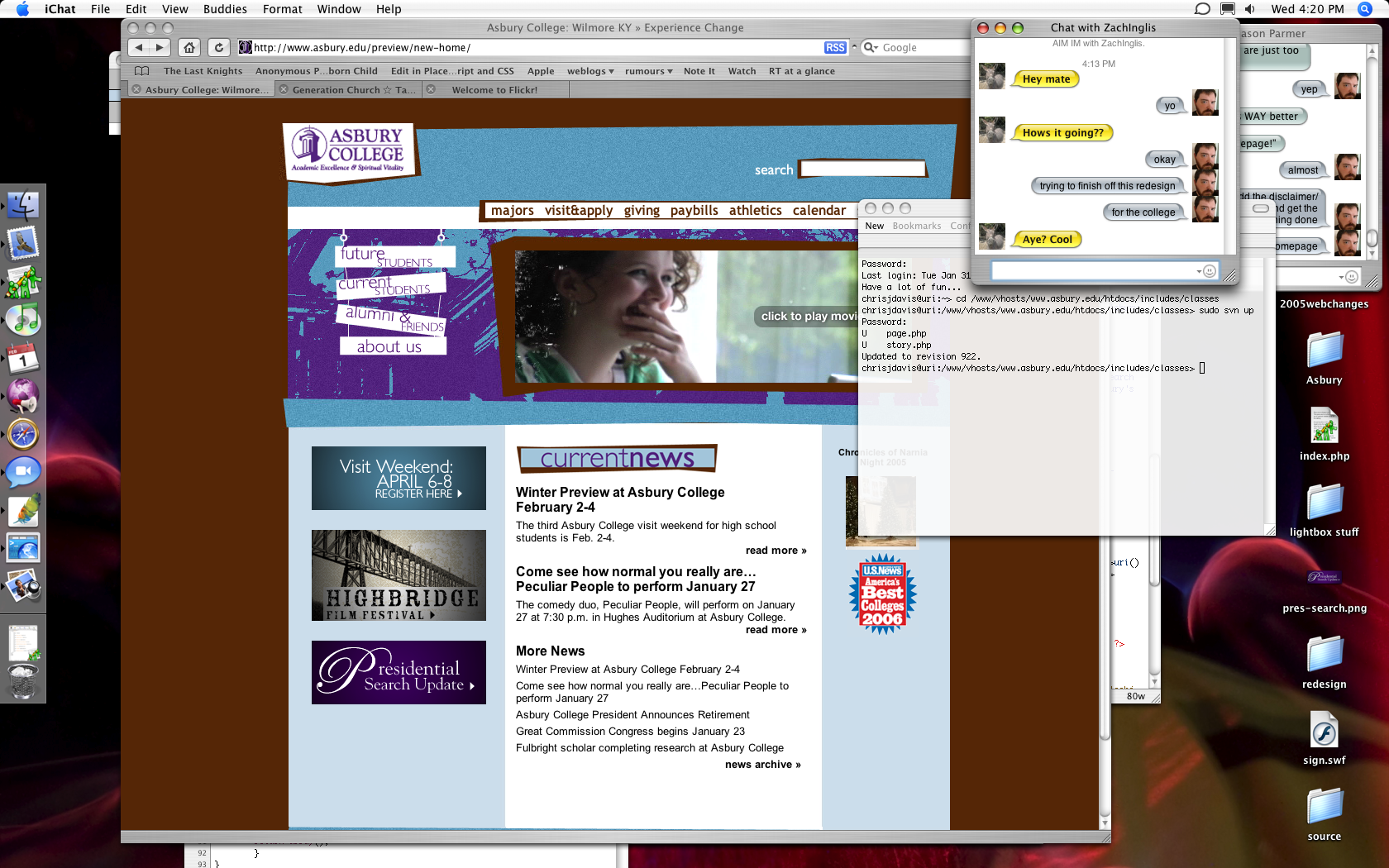The height and width of the screenshot is (868, 1389).
Task: Switch to the Welcome to Flickr! tab
Action: click(494, 89)
